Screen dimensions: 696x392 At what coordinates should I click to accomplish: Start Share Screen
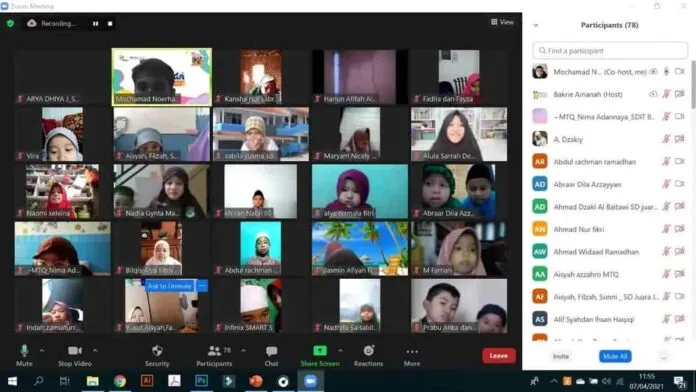(320, 355)
